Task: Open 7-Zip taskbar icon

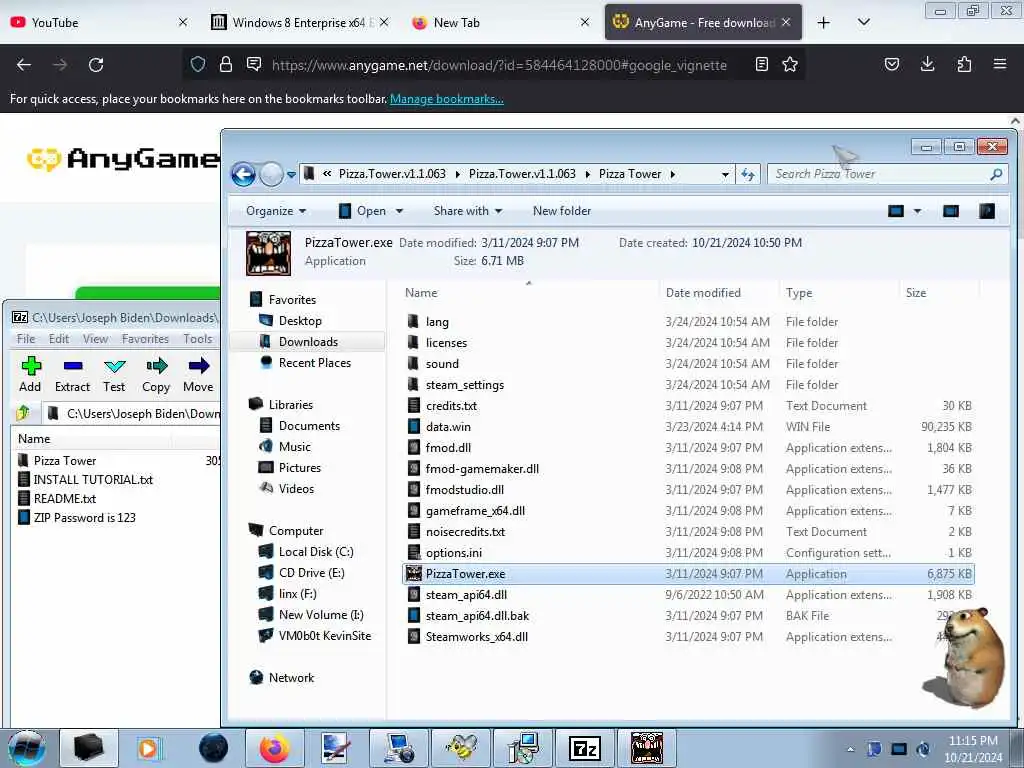Action: click(584, 748)
